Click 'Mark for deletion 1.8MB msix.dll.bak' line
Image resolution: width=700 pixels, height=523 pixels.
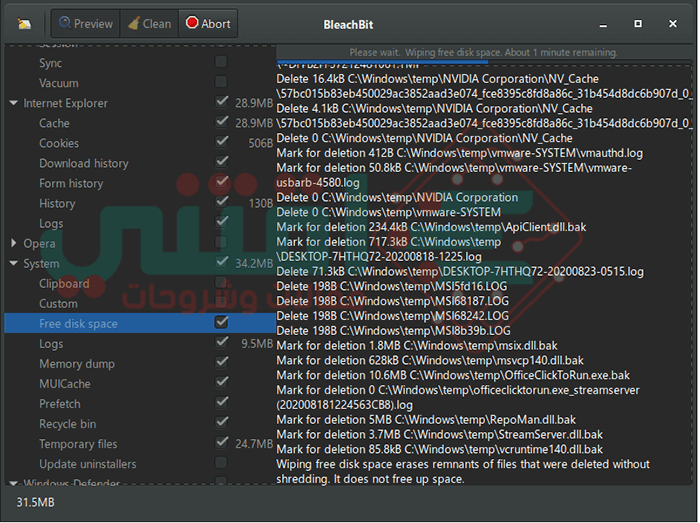(x=417, y=345)
